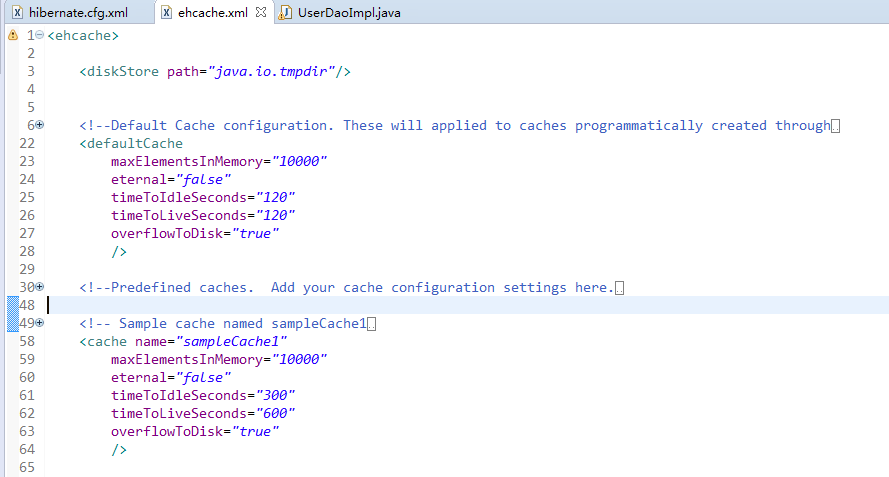Expand the folded comment at line 49
889x477 pixels.
(40, 323)
